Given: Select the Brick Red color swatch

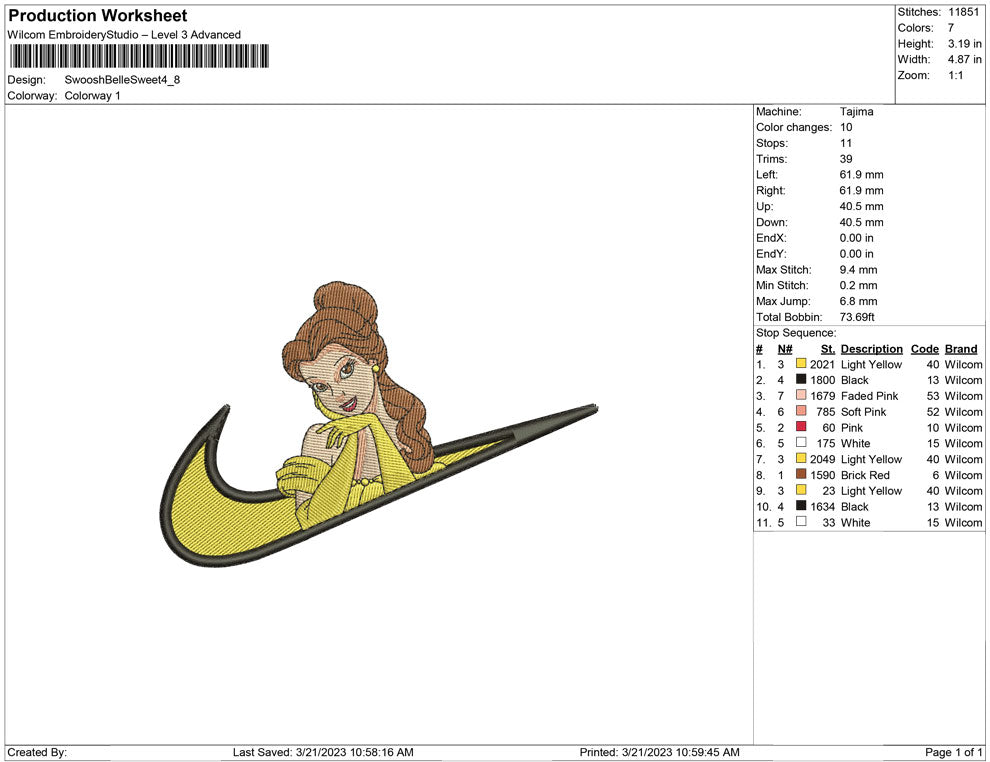Looking at the screenshot, I should click(x=801, y=475).
